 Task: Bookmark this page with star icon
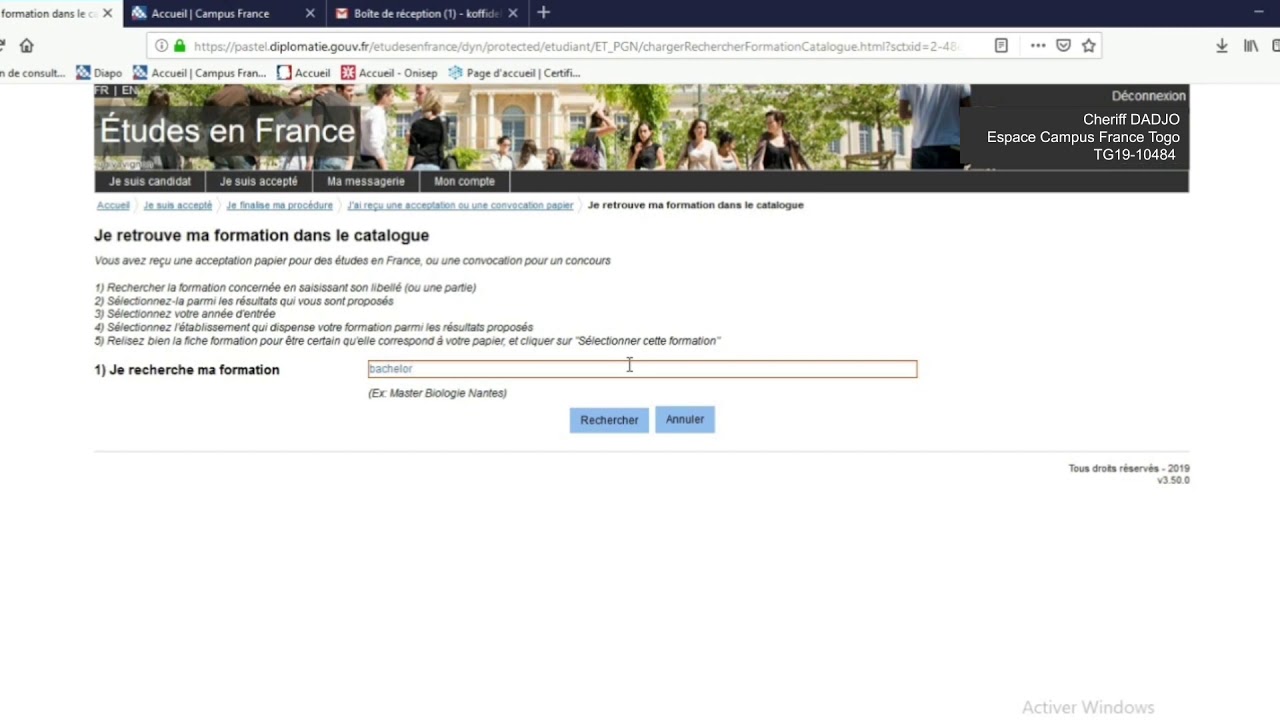[1089, 46]
